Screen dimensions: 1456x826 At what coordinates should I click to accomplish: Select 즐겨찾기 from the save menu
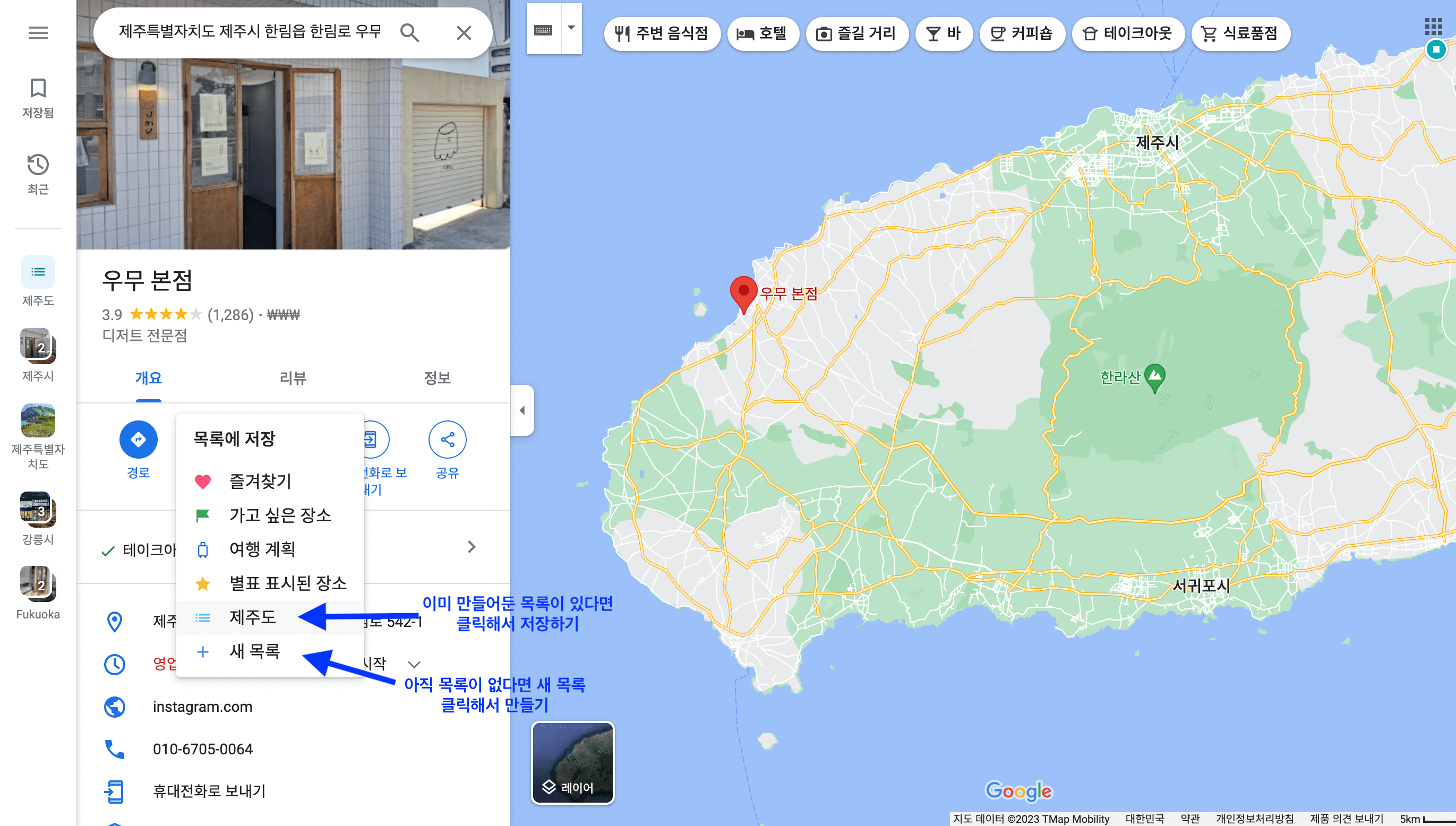coord(260,481)
